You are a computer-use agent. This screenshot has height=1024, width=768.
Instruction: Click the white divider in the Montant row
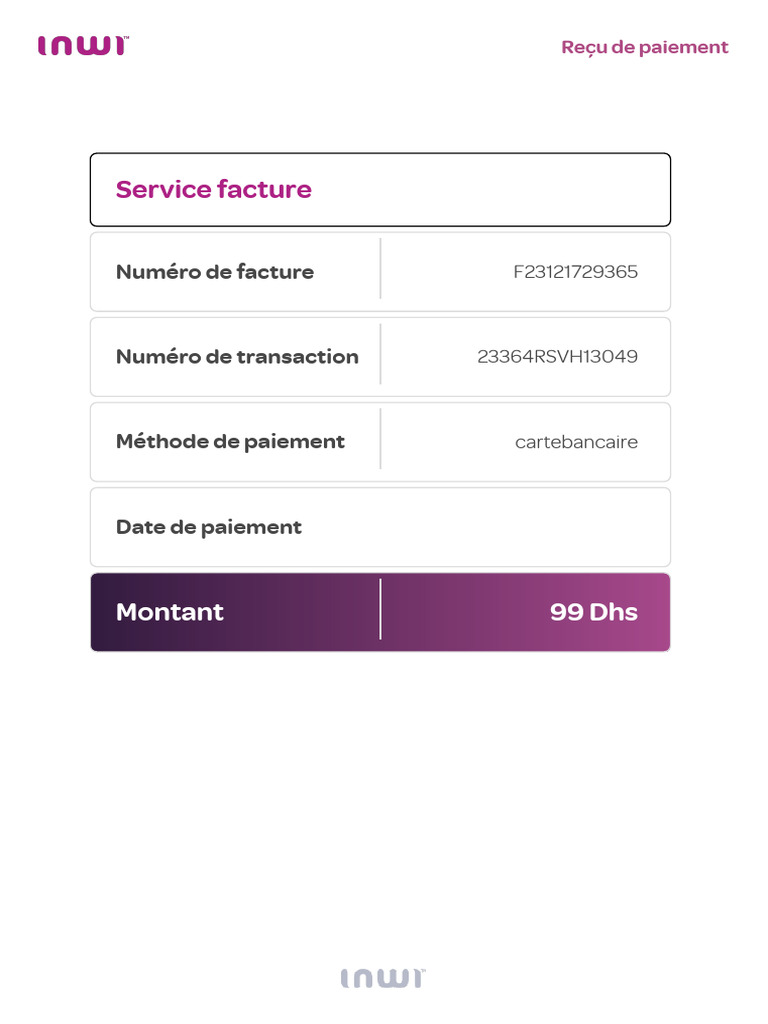tap(380, 609)
